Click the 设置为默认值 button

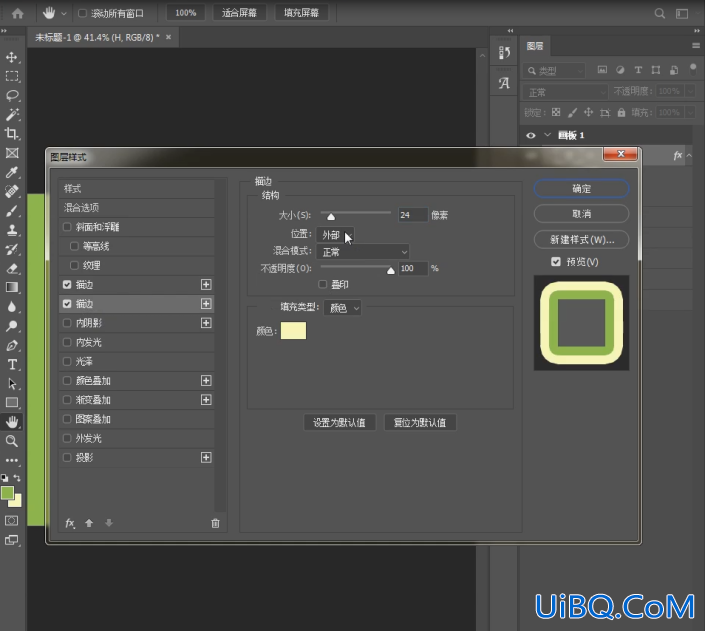339,422
